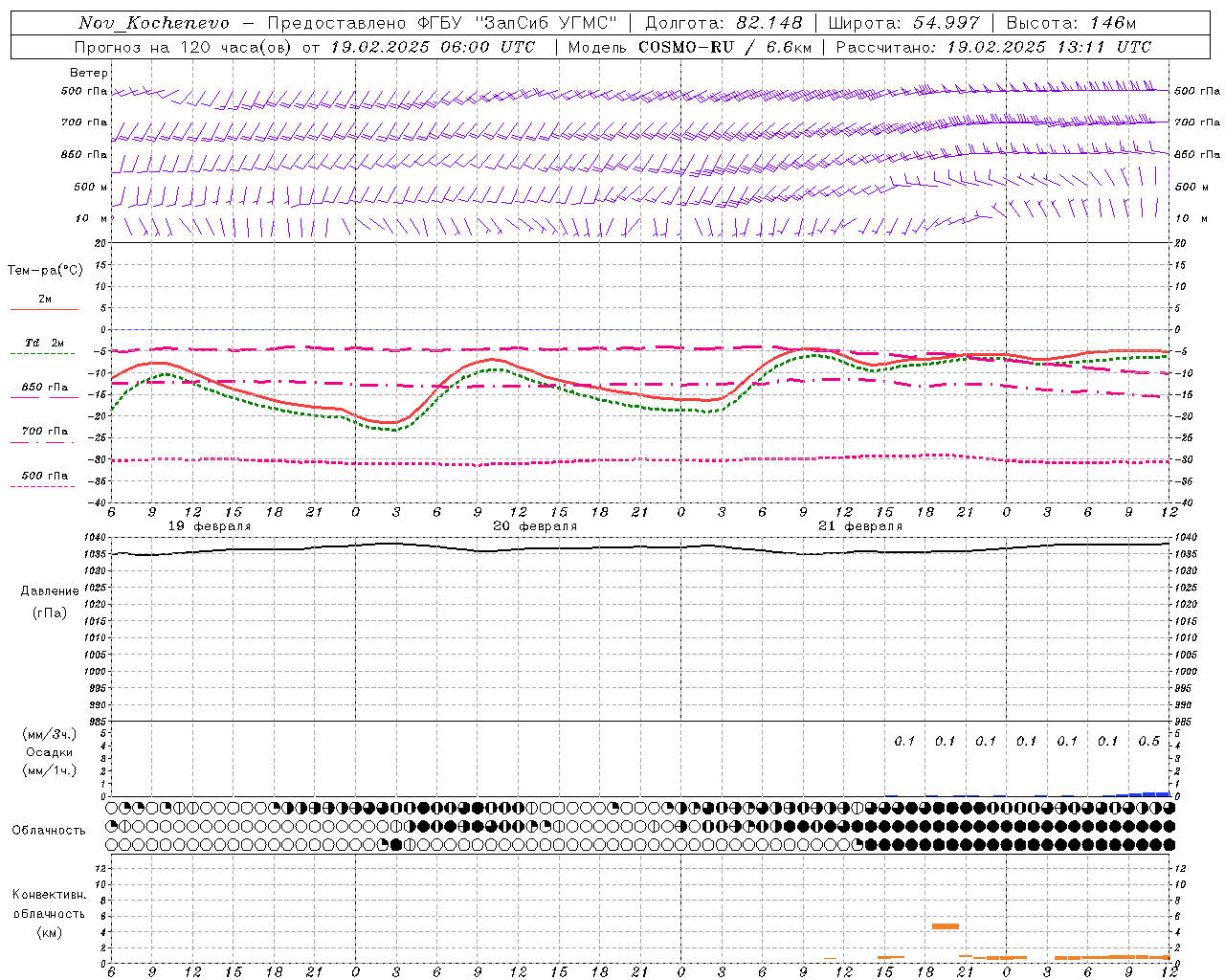The height and width of the screenshot is (980, 1225).
Task: Select the model name COSMO-RU / 6.6км
Action: coord(724,47)
